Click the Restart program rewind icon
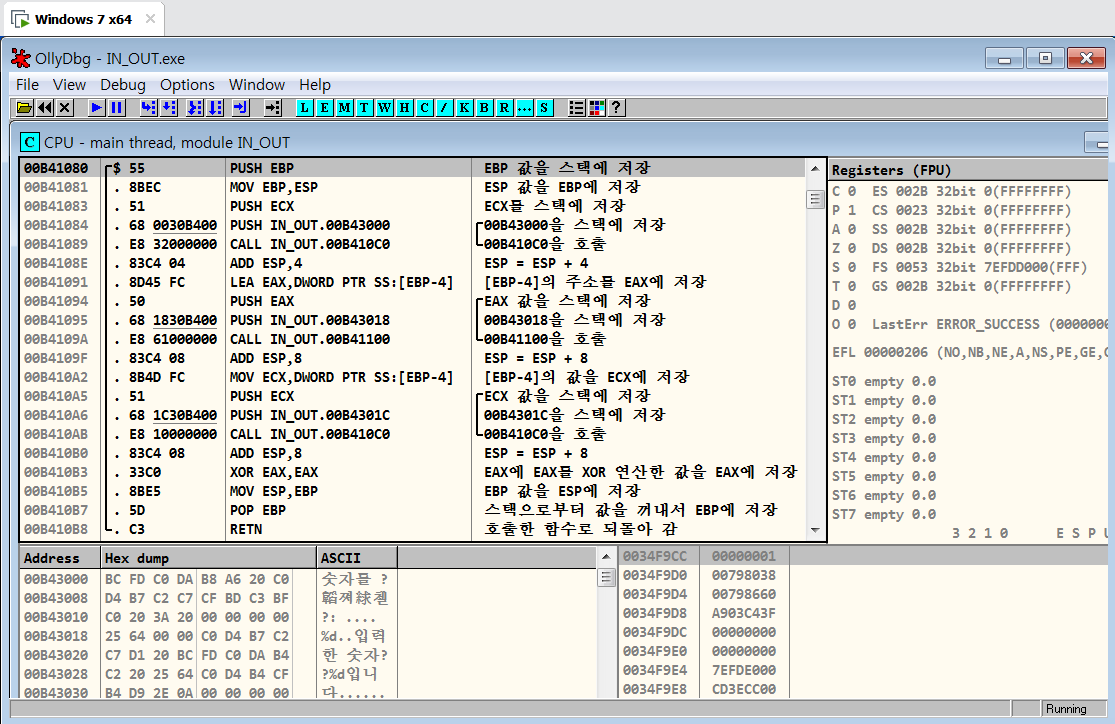Screen dimensions: 1115x724 tap(45, 107)
